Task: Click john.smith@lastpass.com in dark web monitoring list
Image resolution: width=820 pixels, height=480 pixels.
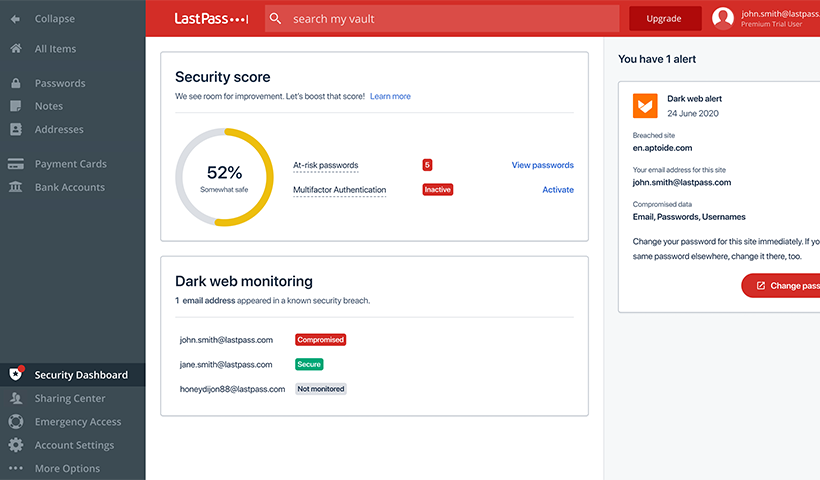Action: tap(226, 340)
